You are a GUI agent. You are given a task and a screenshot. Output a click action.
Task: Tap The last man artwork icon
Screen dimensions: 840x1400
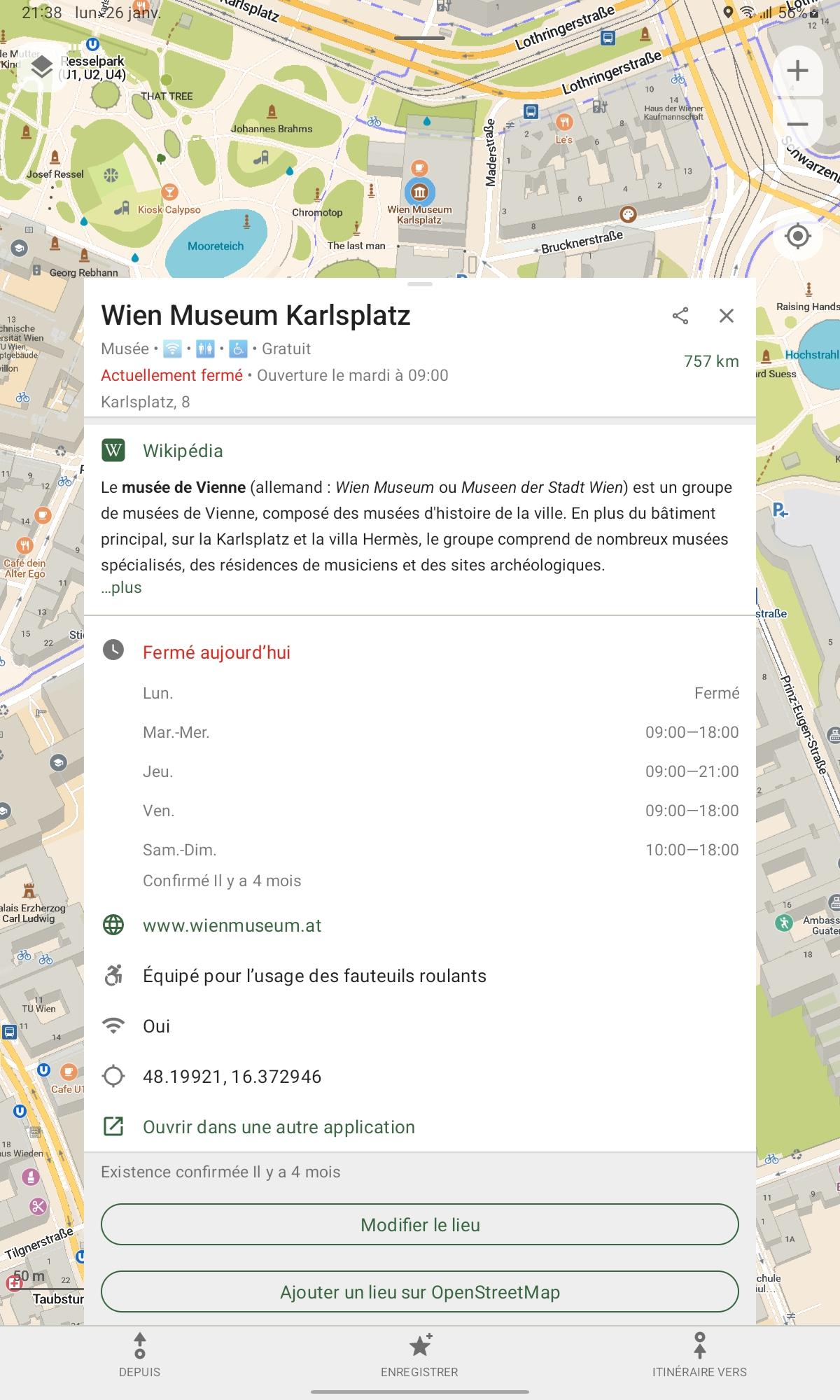coord(357,229)
